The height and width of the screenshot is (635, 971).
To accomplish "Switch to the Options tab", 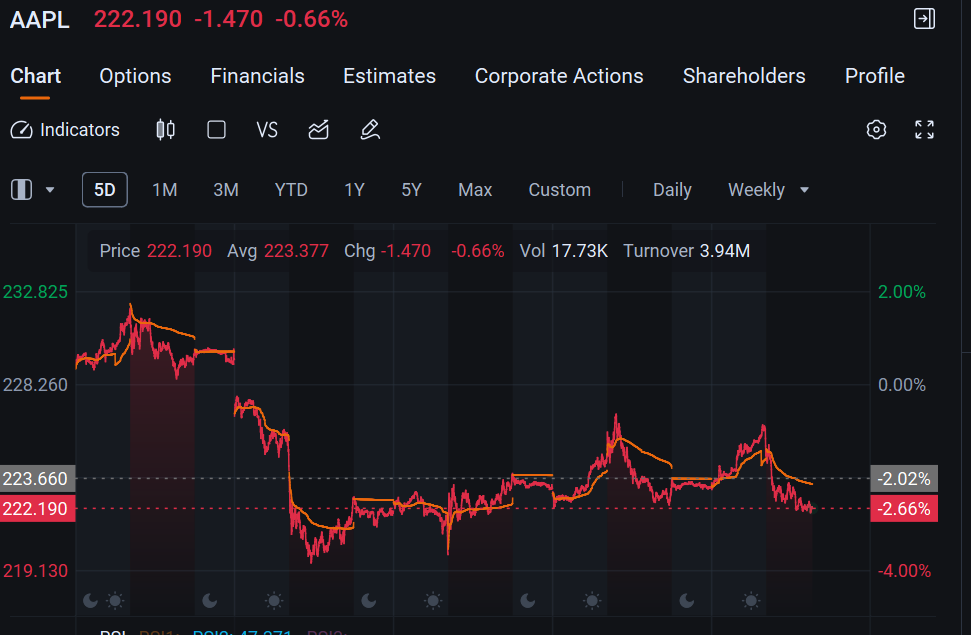I will tap(135, 76).
